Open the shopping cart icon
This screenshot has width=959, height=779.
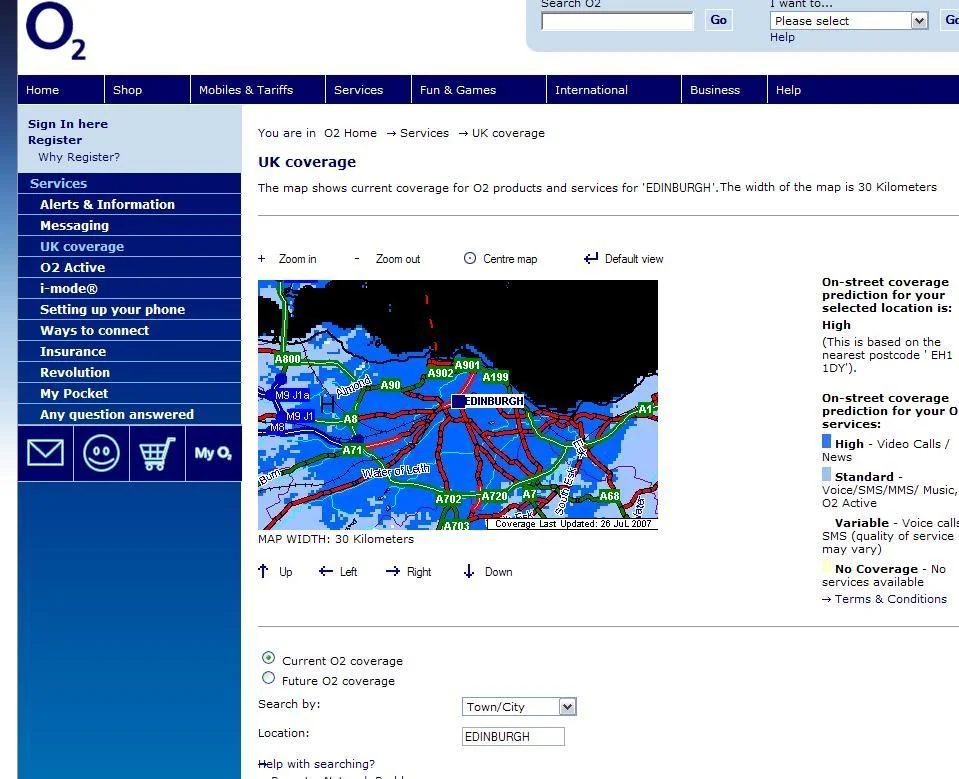click(x=157, y=453)
